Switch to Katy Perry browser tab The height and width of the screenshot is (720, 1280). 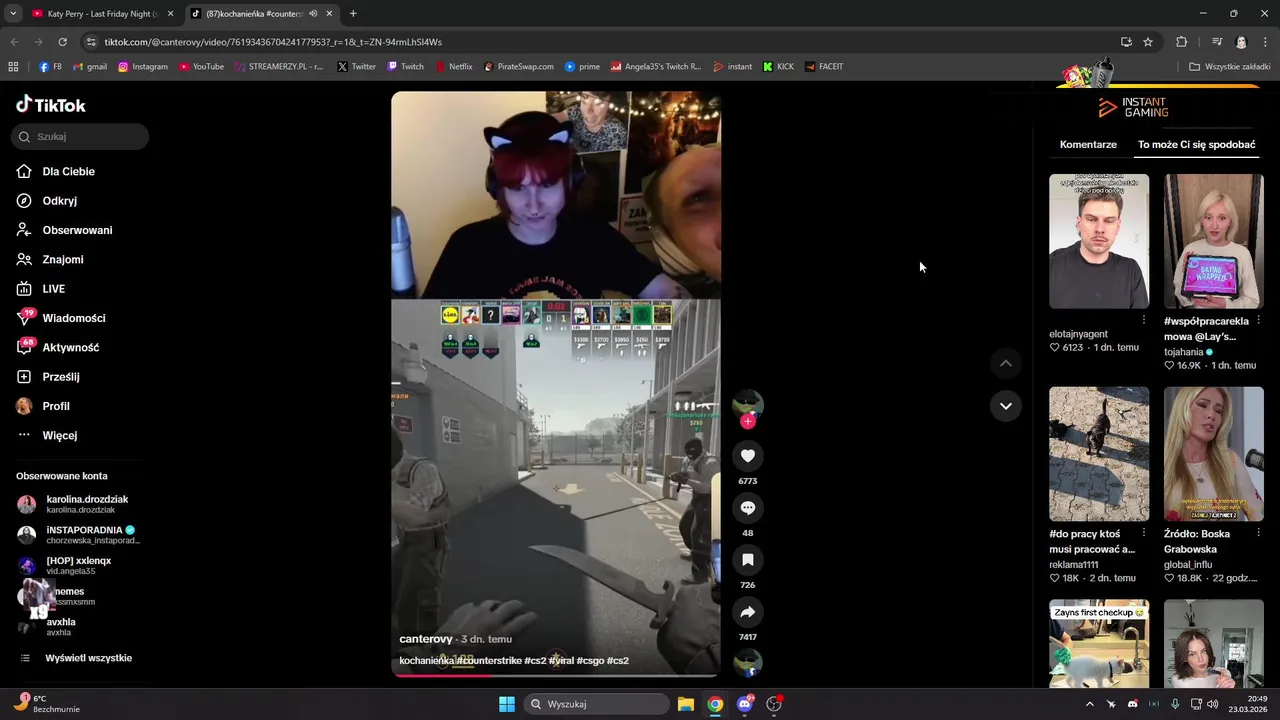101,14
